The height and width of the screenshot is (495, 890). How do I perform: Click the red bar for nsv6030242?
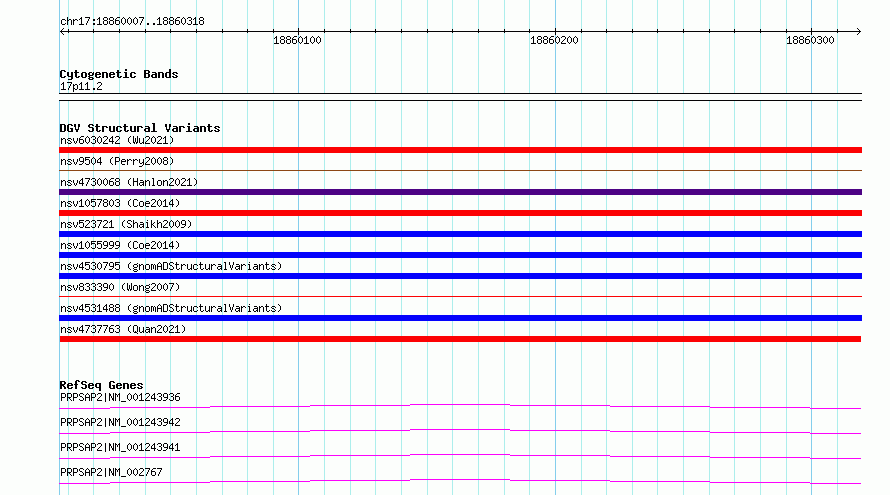[x=460, y=150]
